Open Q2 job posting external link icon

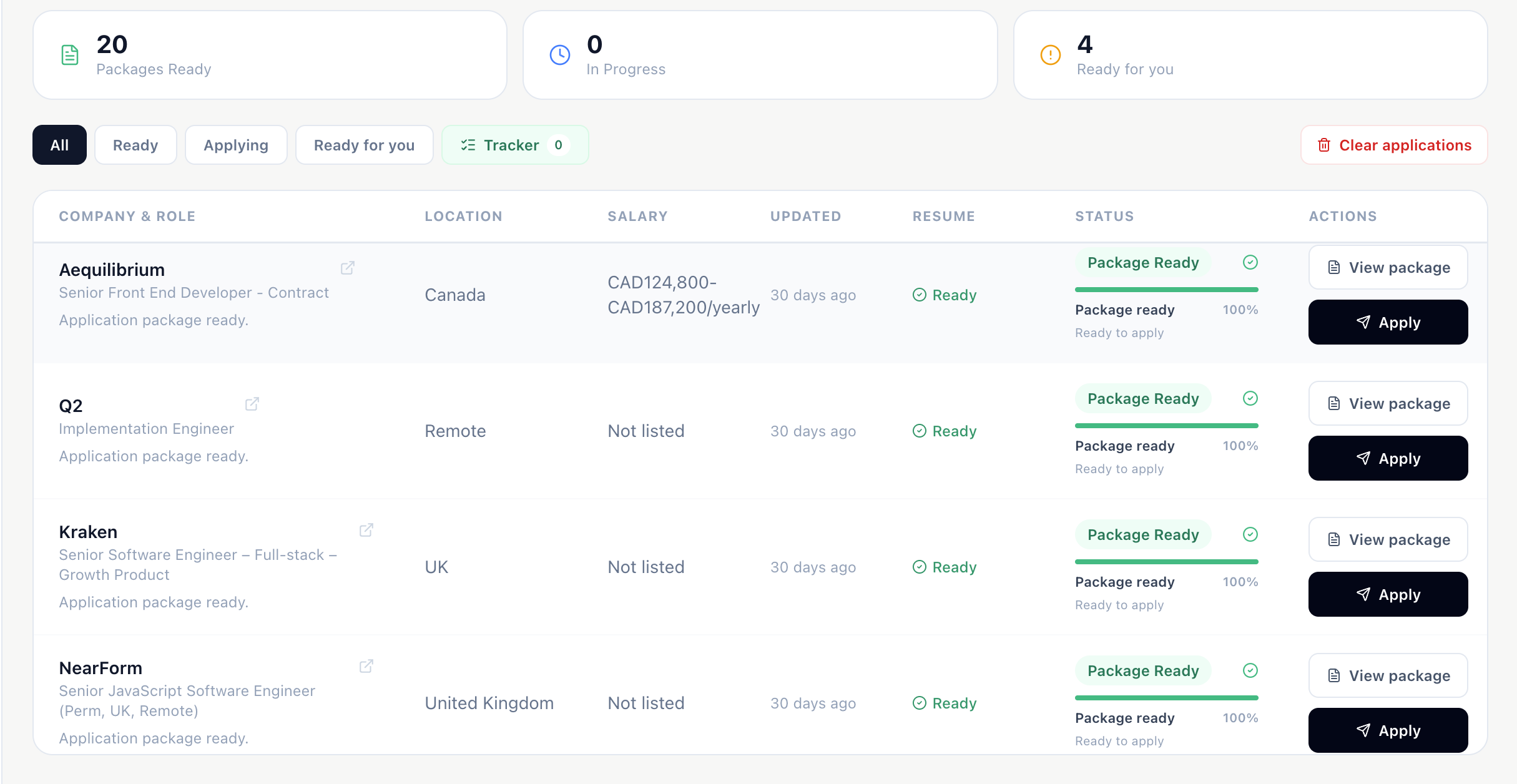(x=252, y=404)
